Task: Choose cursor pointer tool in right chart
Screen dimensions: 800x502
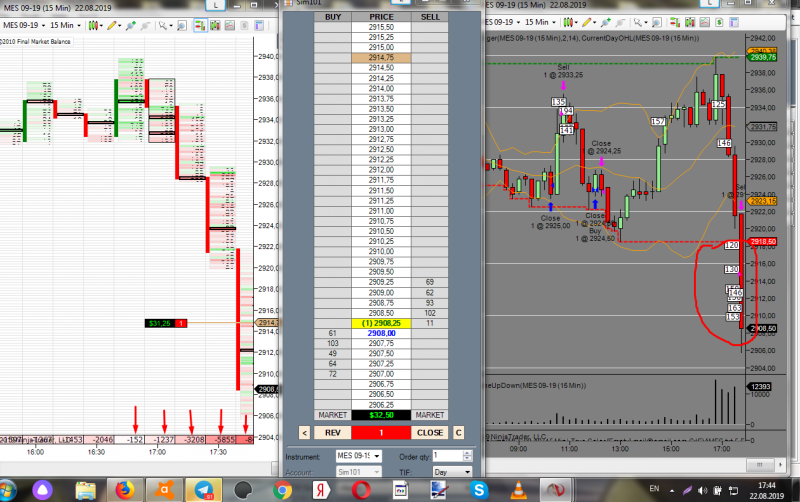Action: click(x=637, y=22)
